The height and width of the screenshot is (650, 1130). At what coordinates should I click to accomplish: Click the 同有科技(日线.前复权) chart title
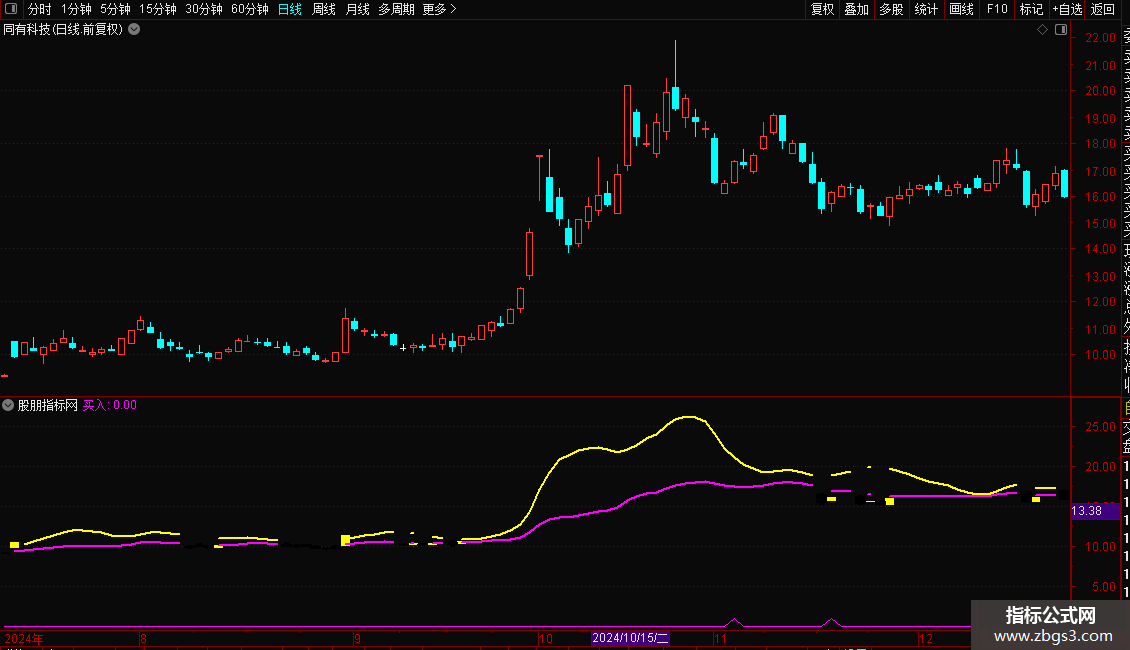point(63,30)
